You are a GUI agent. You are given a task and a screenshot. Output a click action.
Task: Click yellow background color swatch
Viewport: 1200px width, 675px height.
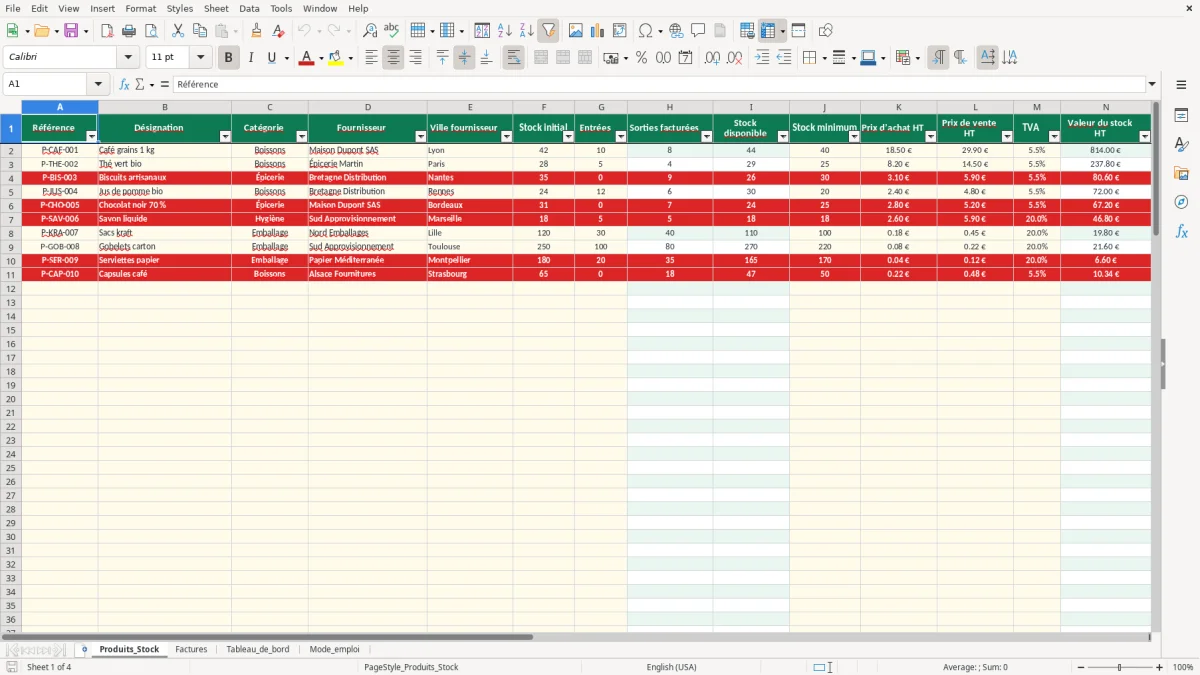click(x=336, y=58)
